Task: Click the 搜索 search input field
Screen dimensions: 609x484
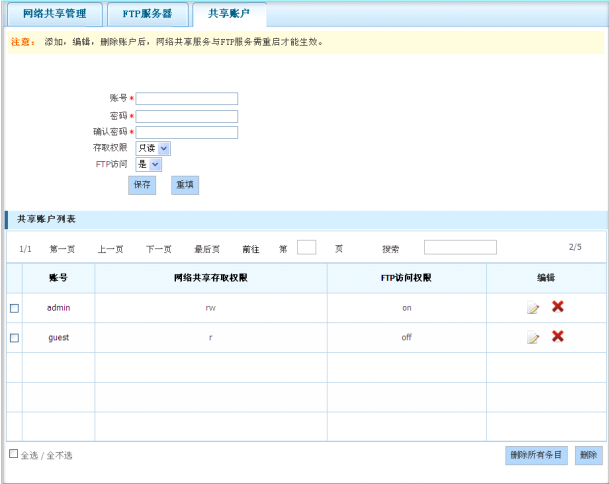Action: (x=460, y=247)
